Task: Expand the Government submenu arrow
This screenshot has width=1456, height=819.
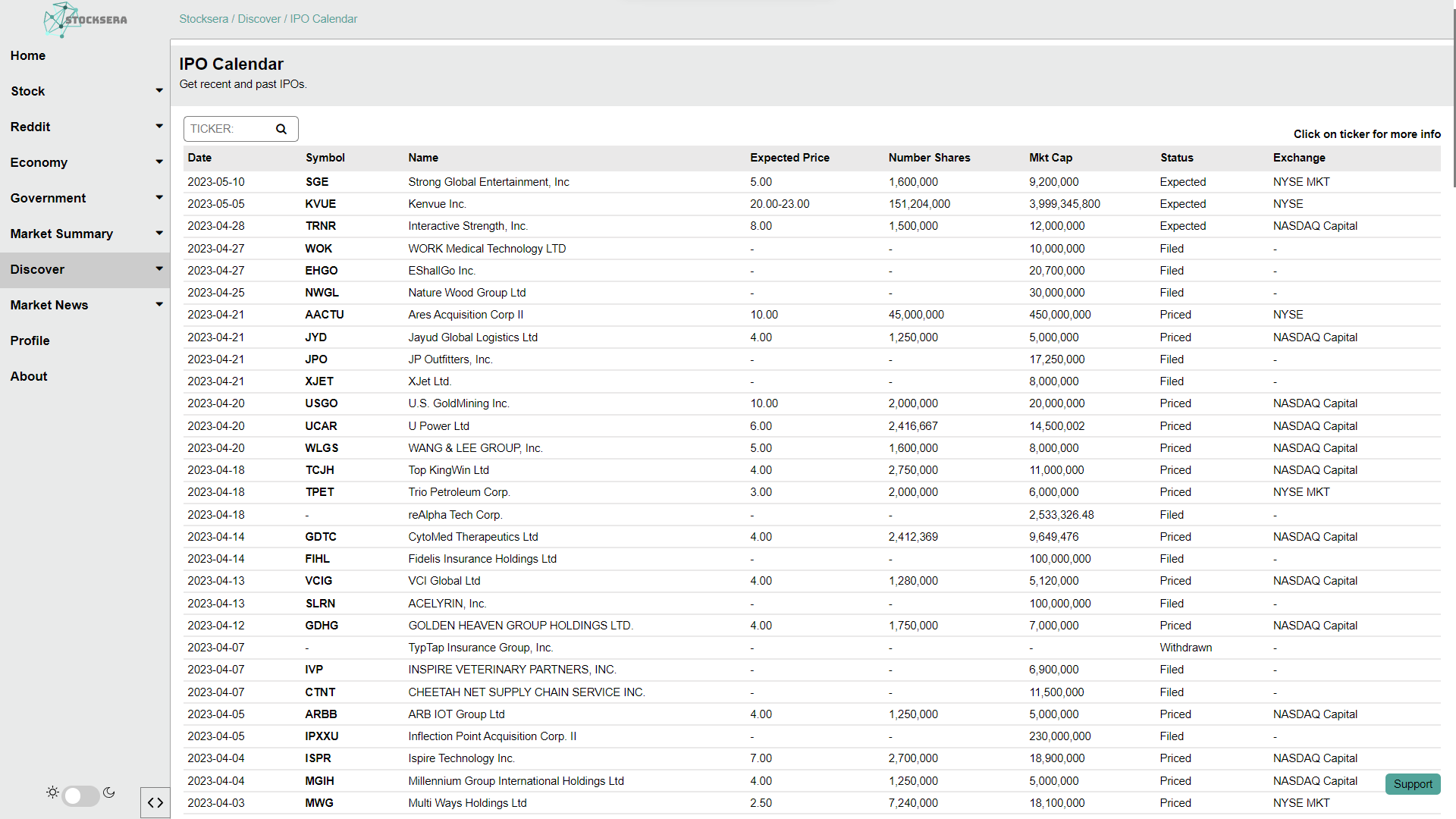Action: coord(159,198)
